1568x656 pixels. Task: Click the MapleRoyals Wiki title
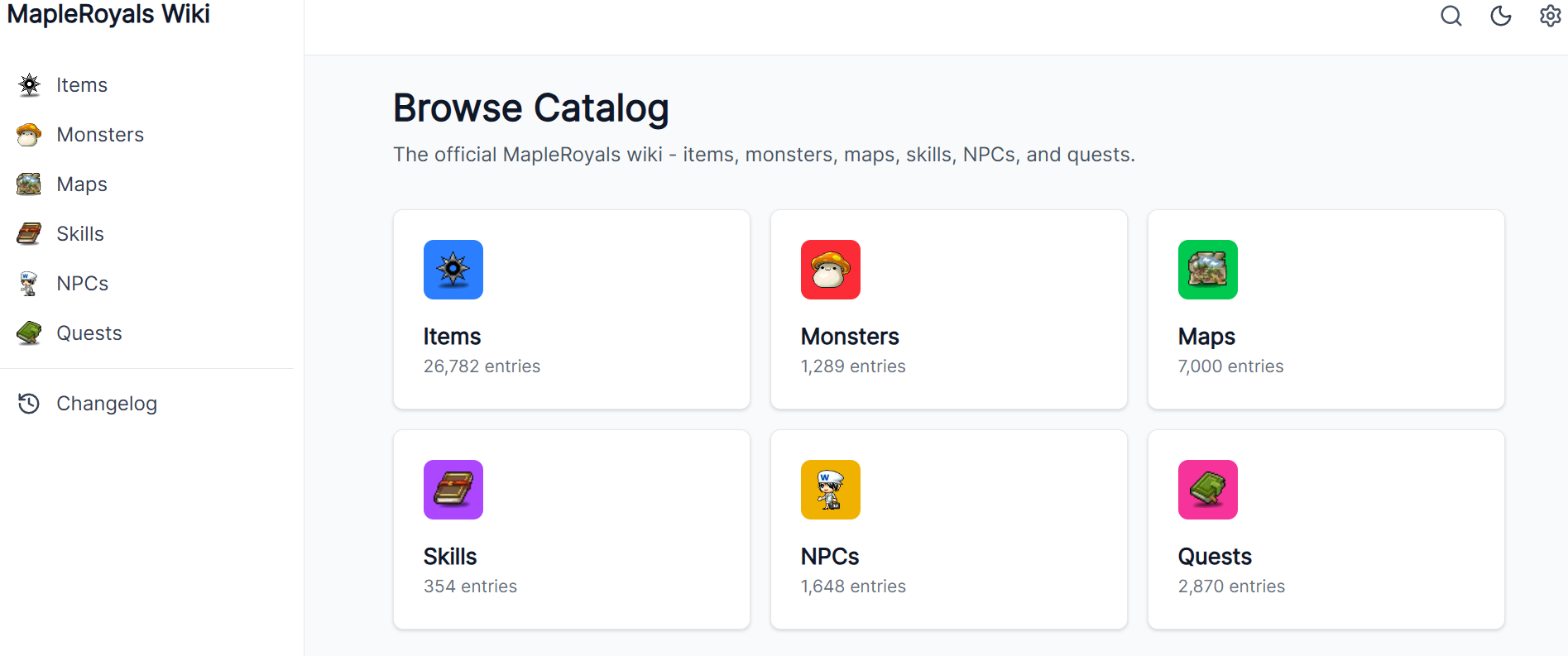click(x=108, y=14)
